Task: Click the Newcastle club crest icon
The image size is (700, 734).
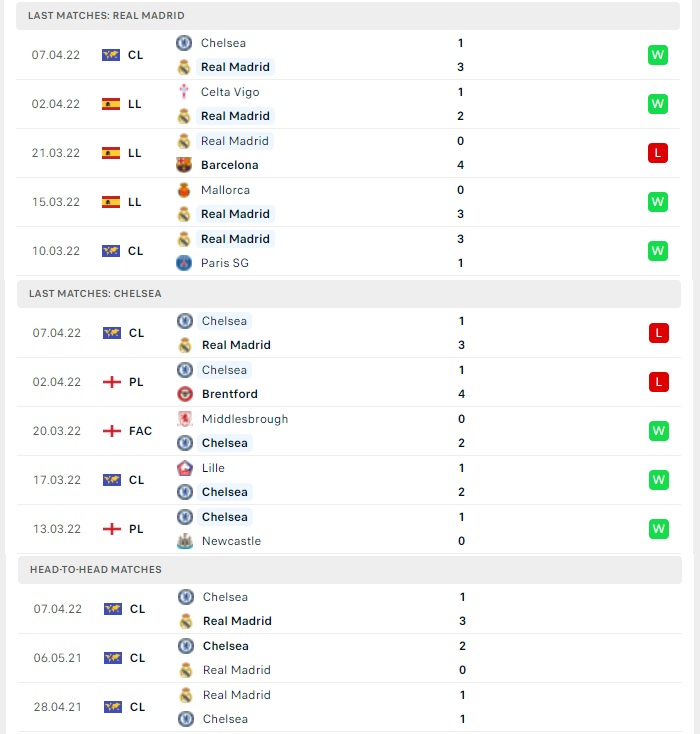Action: [x=185, y=541]
